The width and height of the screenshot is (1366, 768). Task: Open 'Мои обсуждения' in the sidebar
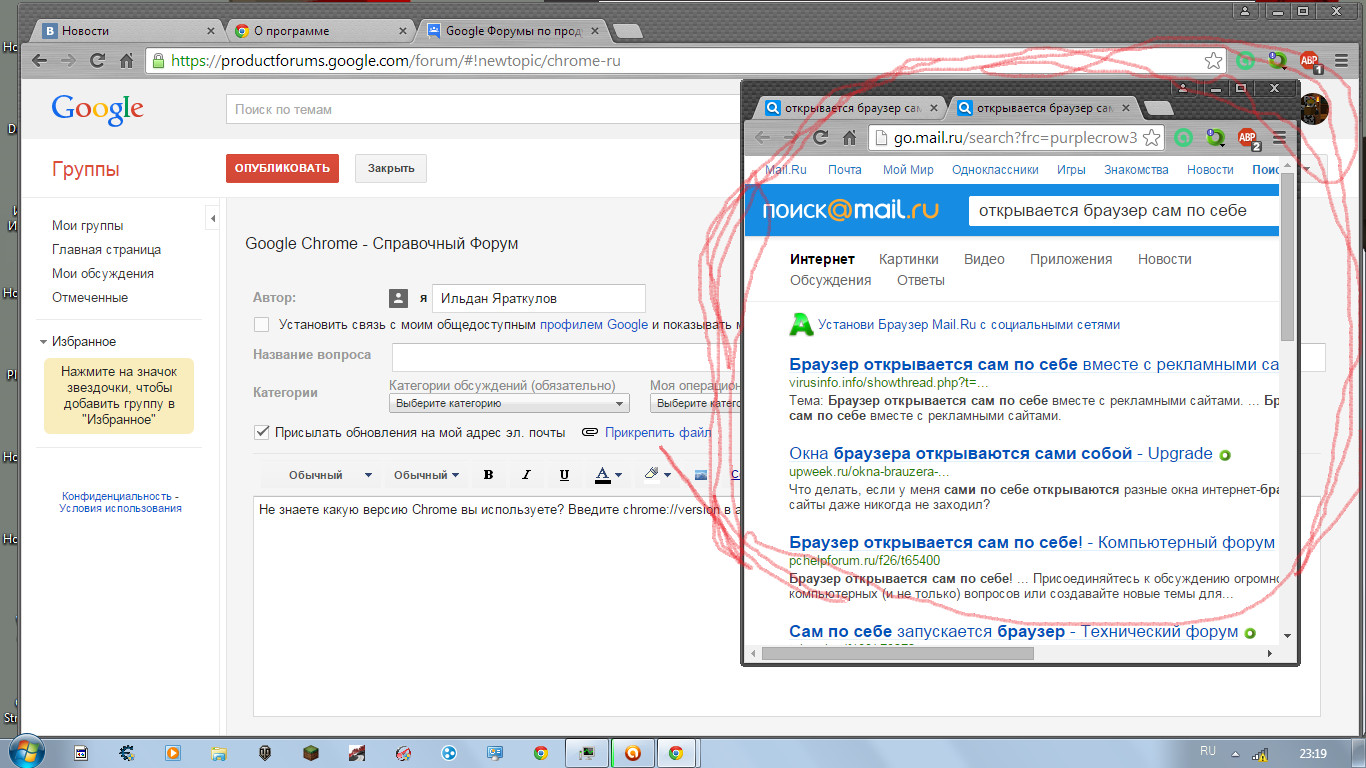103,274
